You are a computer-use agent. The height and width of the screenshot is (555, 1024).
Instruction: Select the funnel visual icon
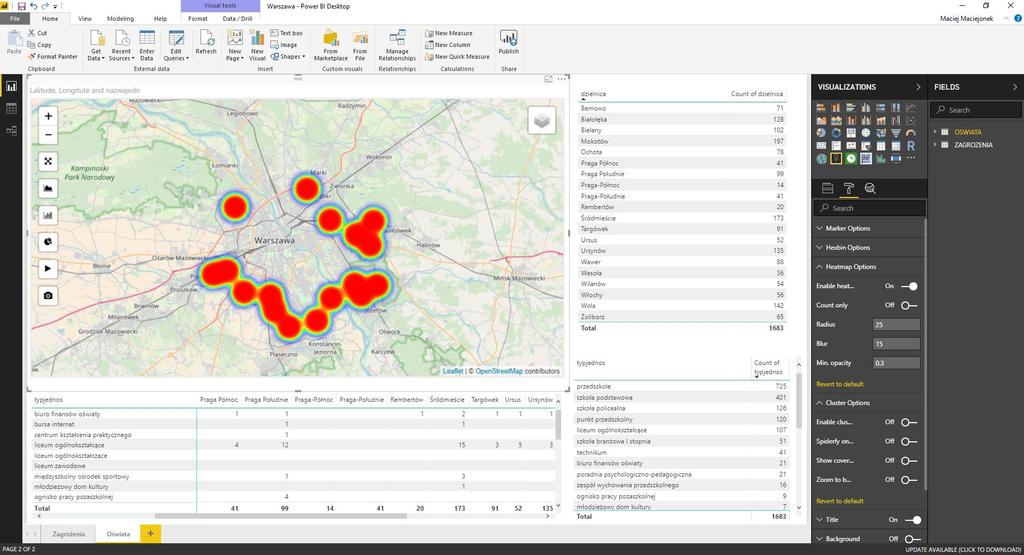[x=895, y=133]
